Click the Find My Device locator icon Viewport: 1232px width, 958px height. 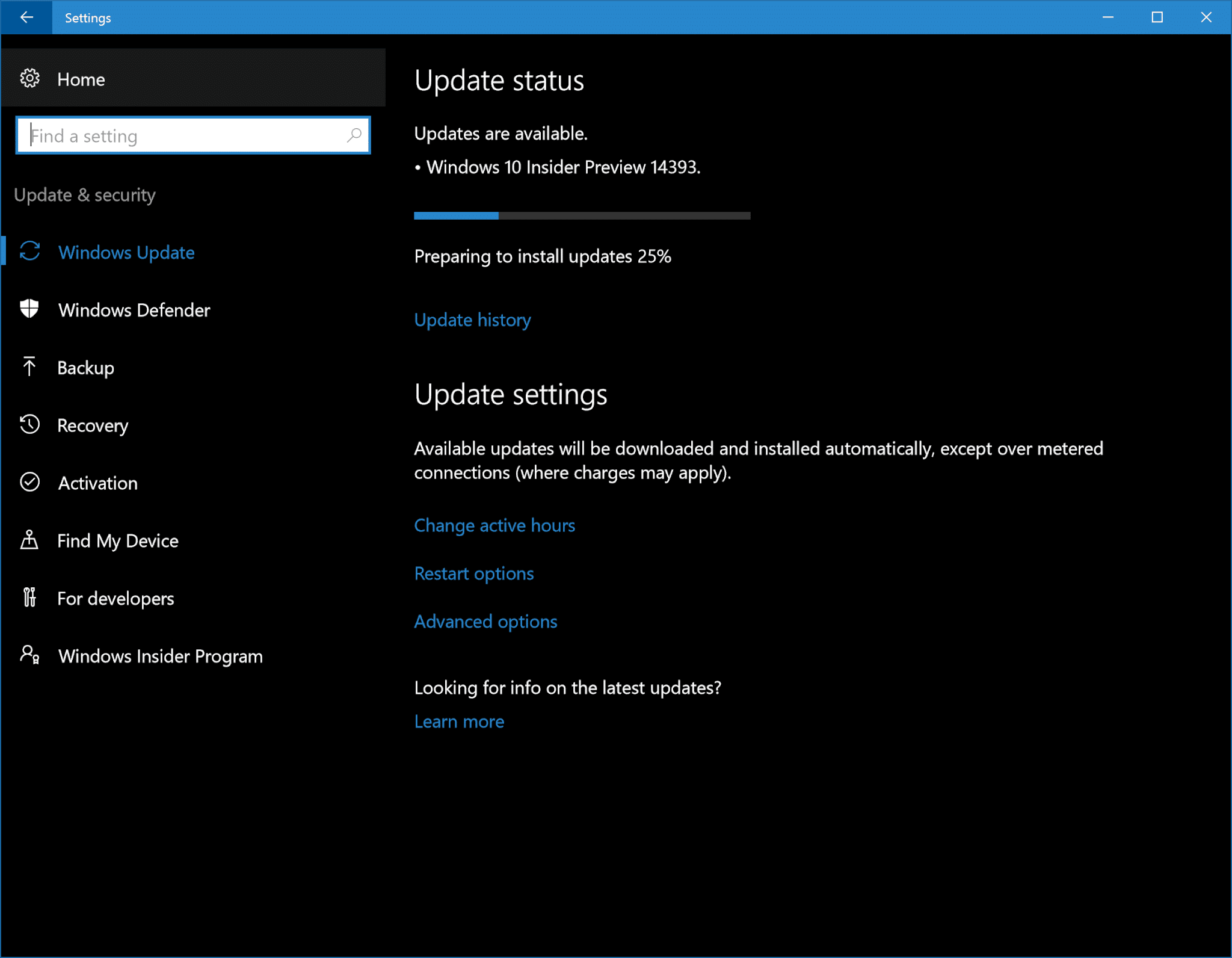[30, 540]
